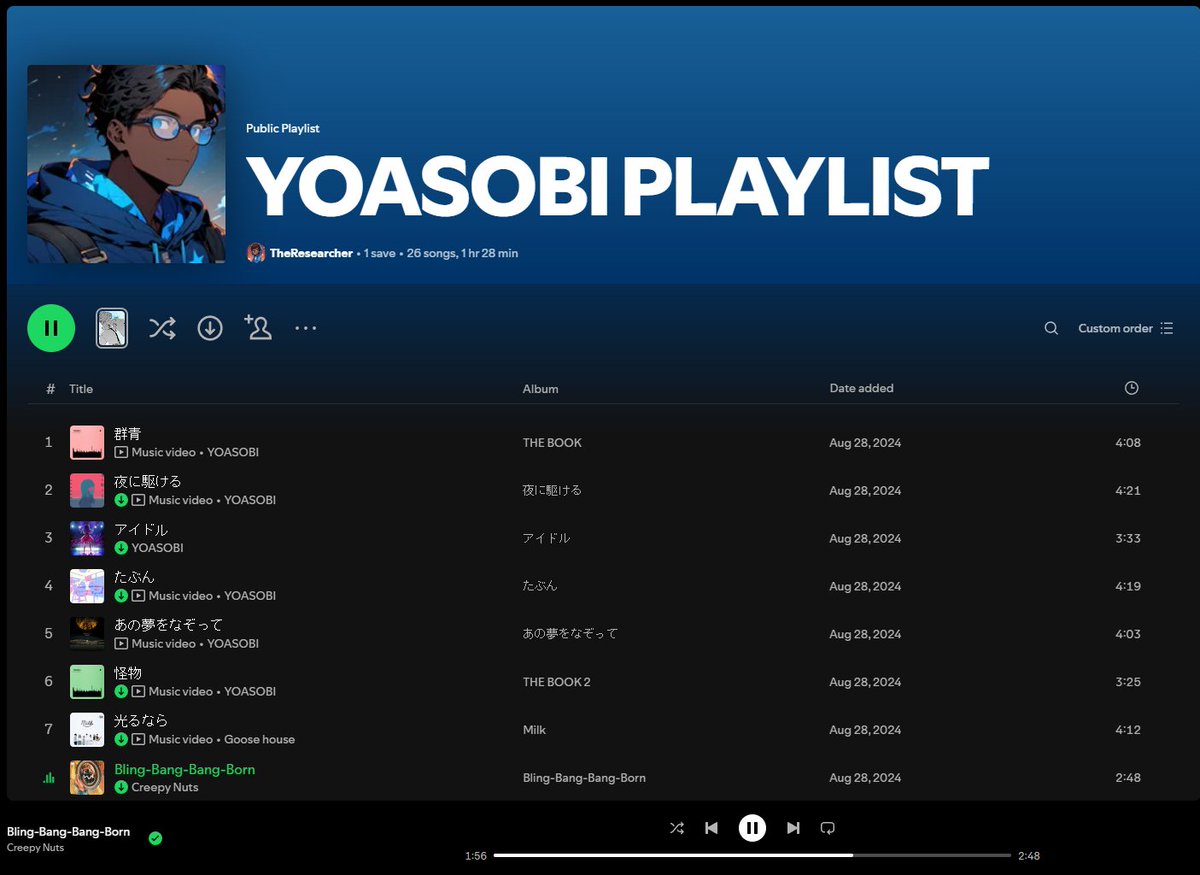
Task: Click the playlist cover art image
Action: tap(126, 164)
